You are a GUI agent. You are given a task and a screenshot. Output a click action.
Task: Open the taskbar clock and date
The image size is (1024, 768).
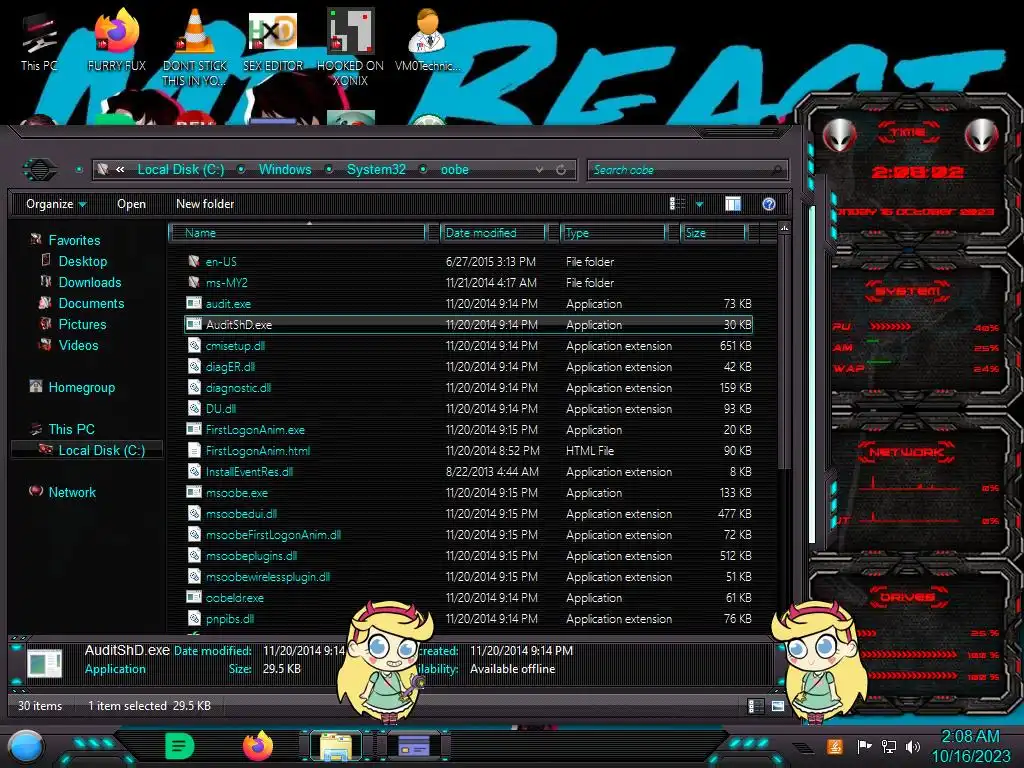[x=970, y=746]
